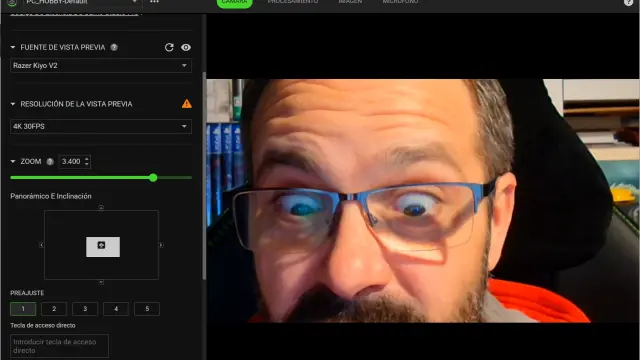
Task: Click the Panorámico E Inclinación label
Action: tap(51, 196)
